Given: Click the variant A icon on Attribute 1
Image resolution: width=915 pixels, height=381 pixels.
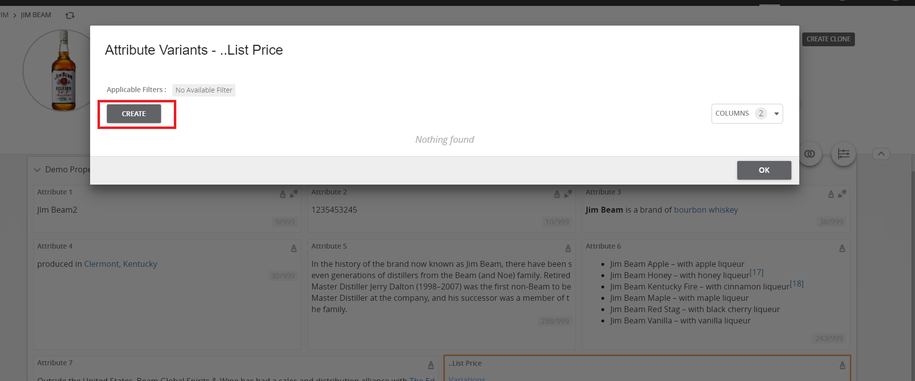Looking at the screenshot, I should coord(282,194).
